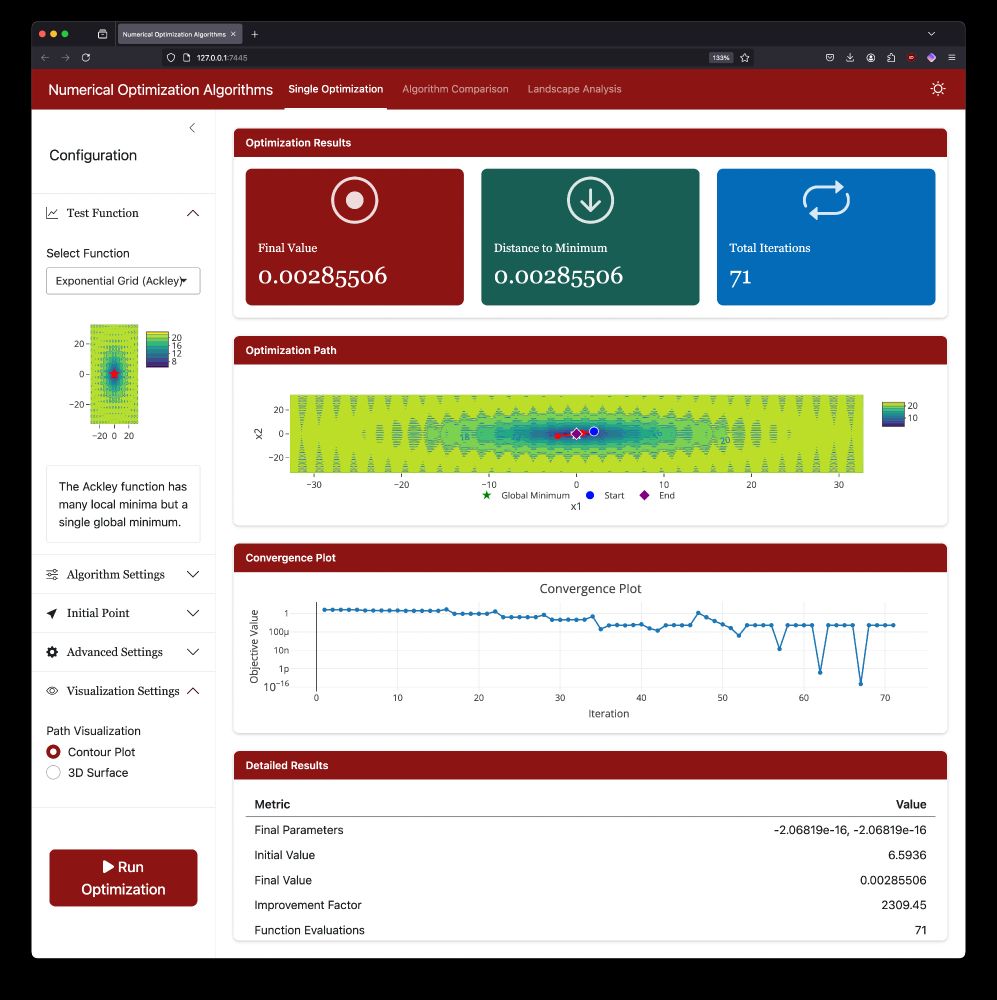Click the Improvement Factor value 2309.45
This screenshot has height=1000, width=997.
(903, 905)
